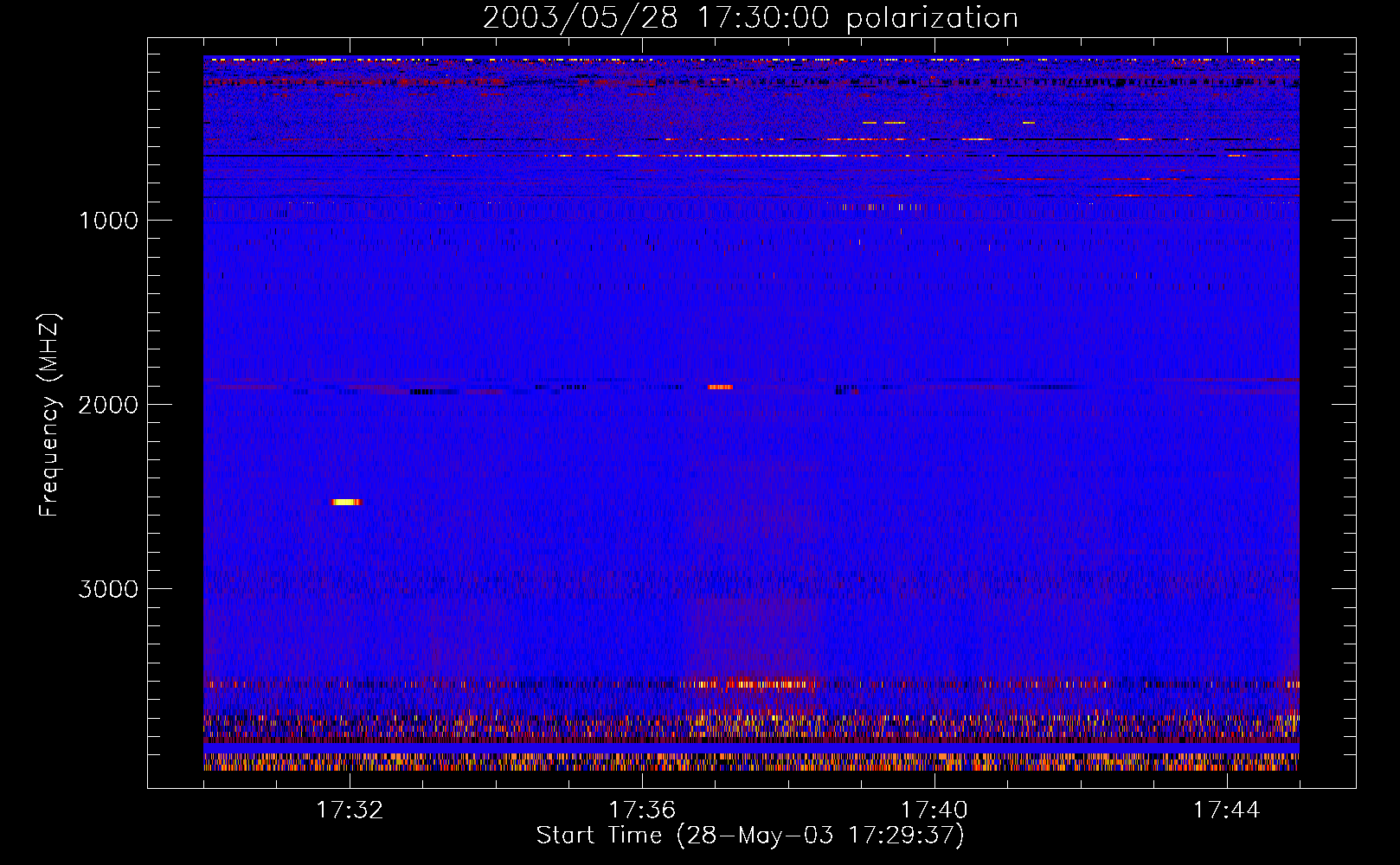1400x865 pixels.
Task: Click the 2000 frequency tick label
Action: [x=108, y=405]
